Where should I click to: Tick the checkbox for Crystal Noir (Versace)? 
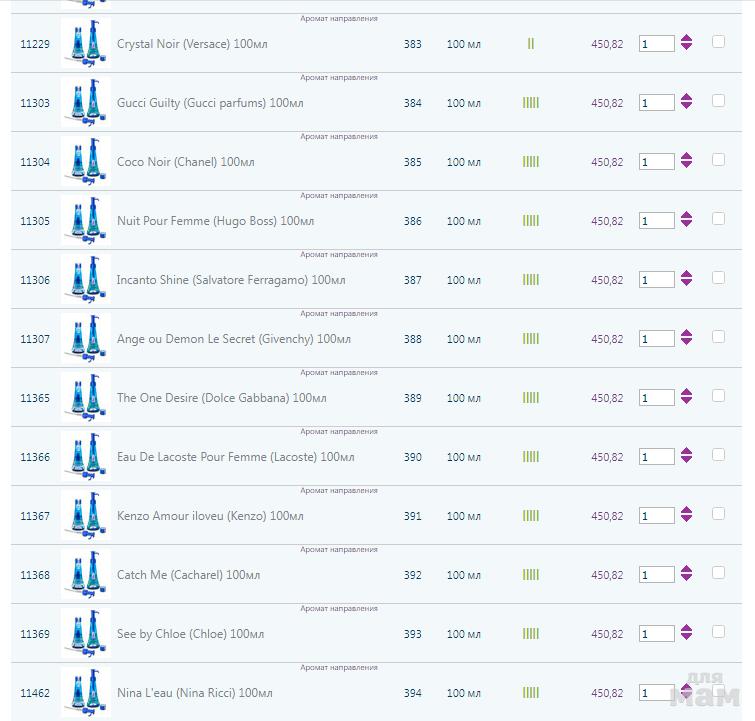coord(718,42)
